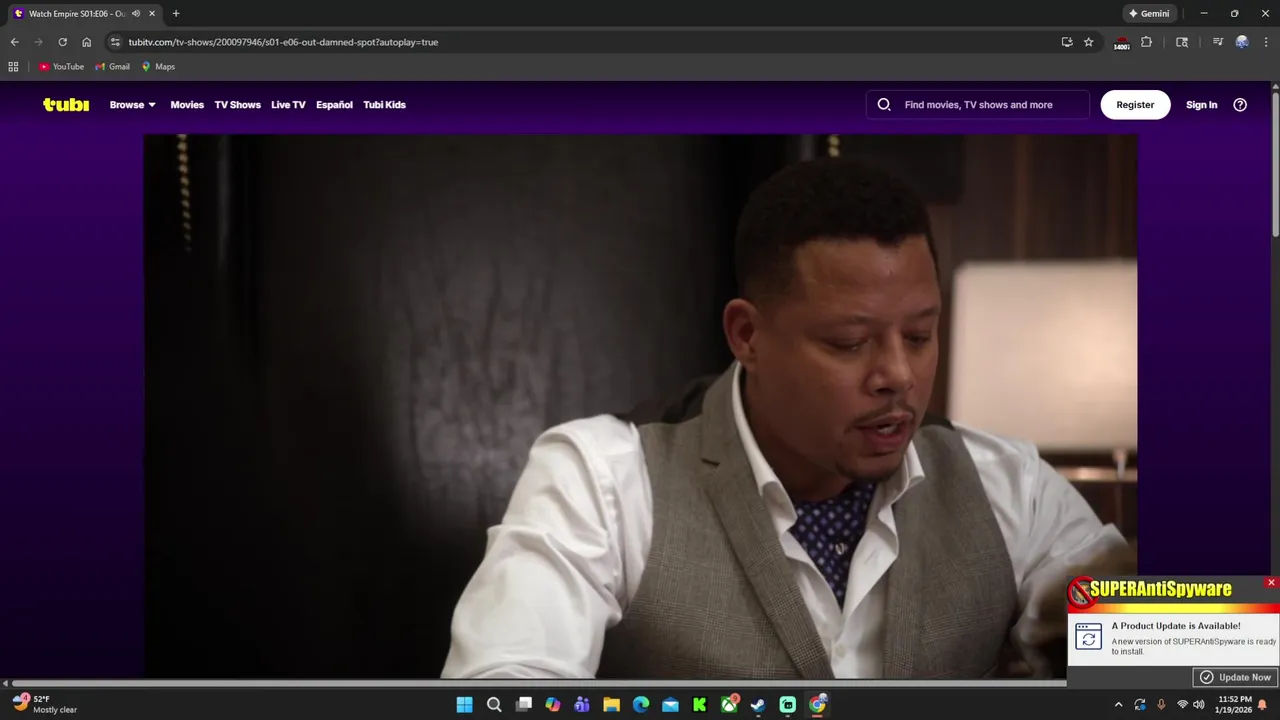Mute the Empire tab via speaker icon
Viewport: 1280px width, 720px height.
[x=136, y=14]
